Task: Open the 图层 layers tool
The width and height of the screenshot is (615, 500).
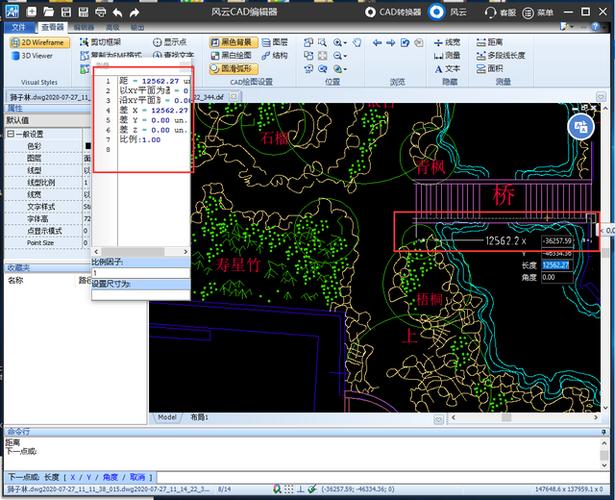Action: pos(274,43)
